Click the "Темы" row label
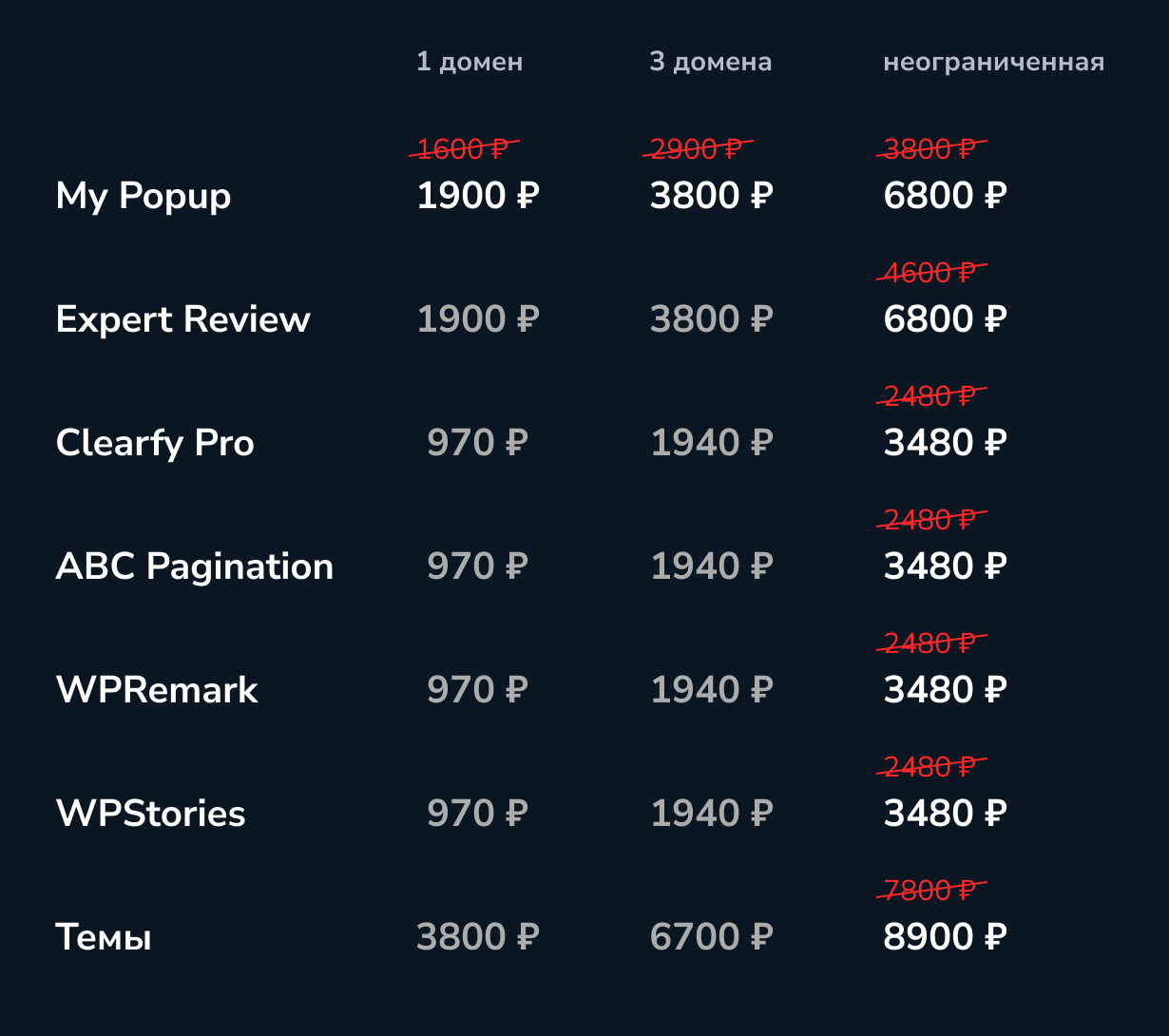 click(104, 937)
